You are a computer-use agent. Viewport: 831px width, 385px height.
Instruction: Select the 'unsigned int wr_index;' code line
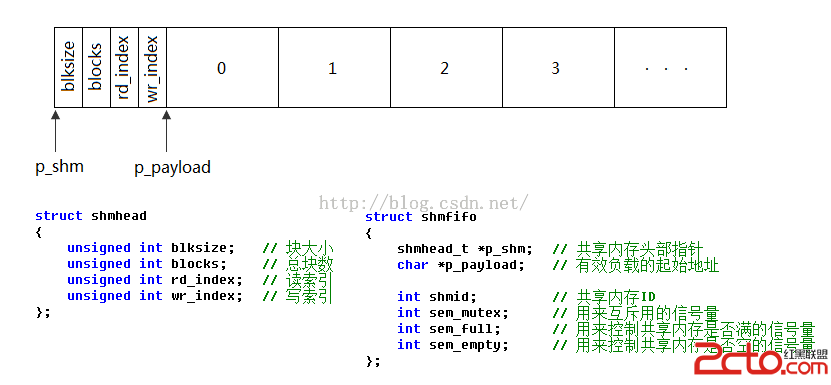[155, 295]
